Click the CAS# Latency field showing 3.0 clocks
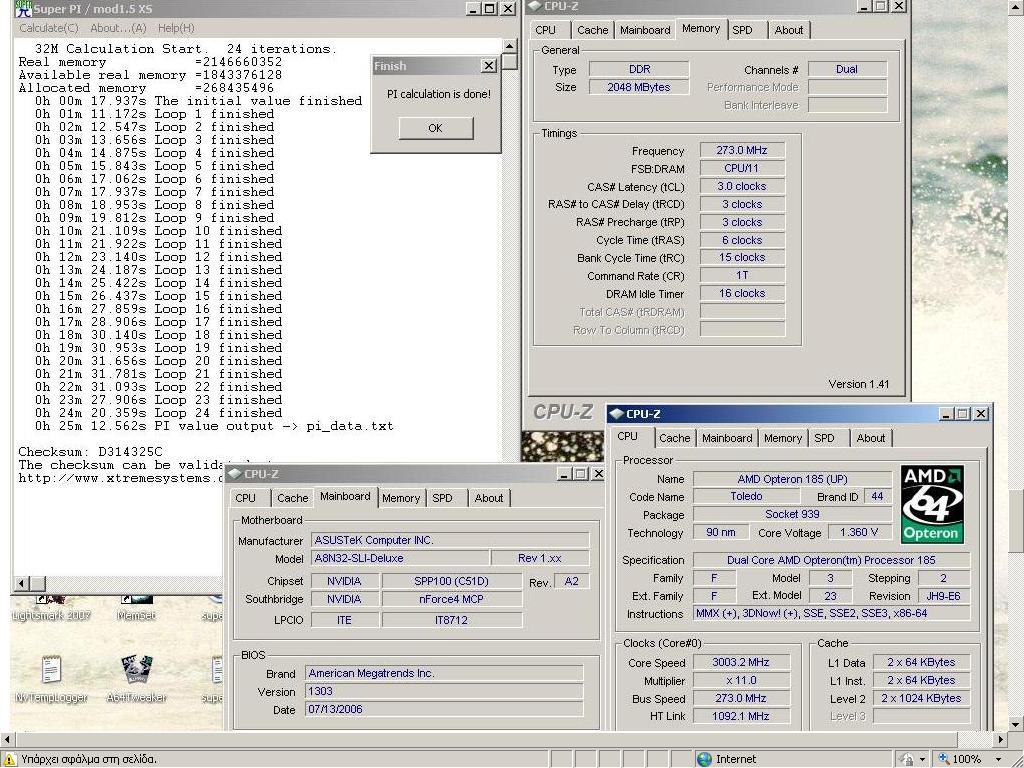 tap(742, 186)
